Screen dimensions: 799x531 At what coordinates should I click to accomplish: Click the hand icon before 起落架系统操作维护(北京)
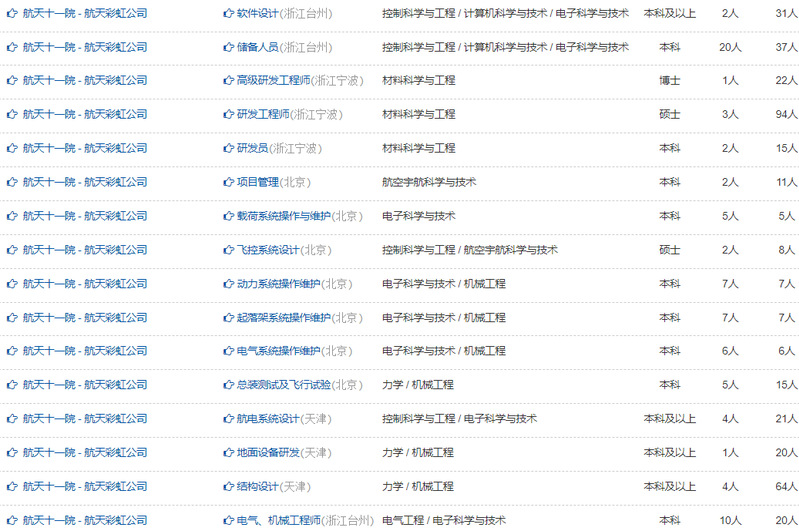click(228, 317)
